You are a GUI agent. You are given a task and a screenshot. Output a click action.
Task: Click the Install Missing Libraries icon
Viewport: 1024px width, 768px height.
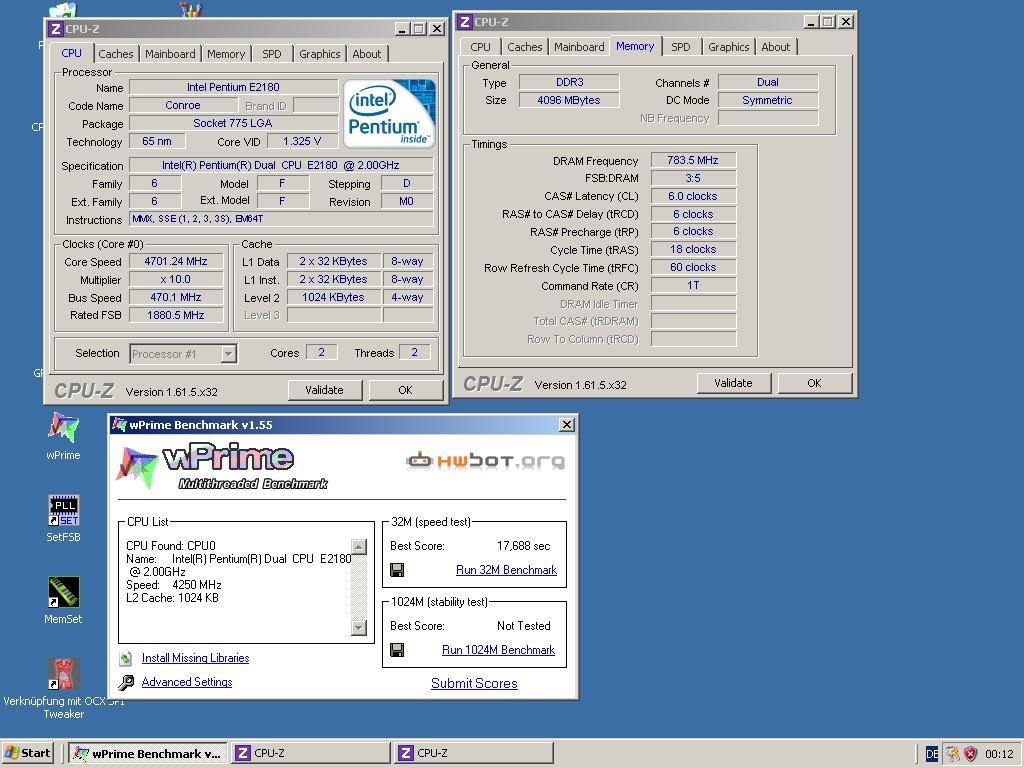pyautogui.click(x=126, y=658)
